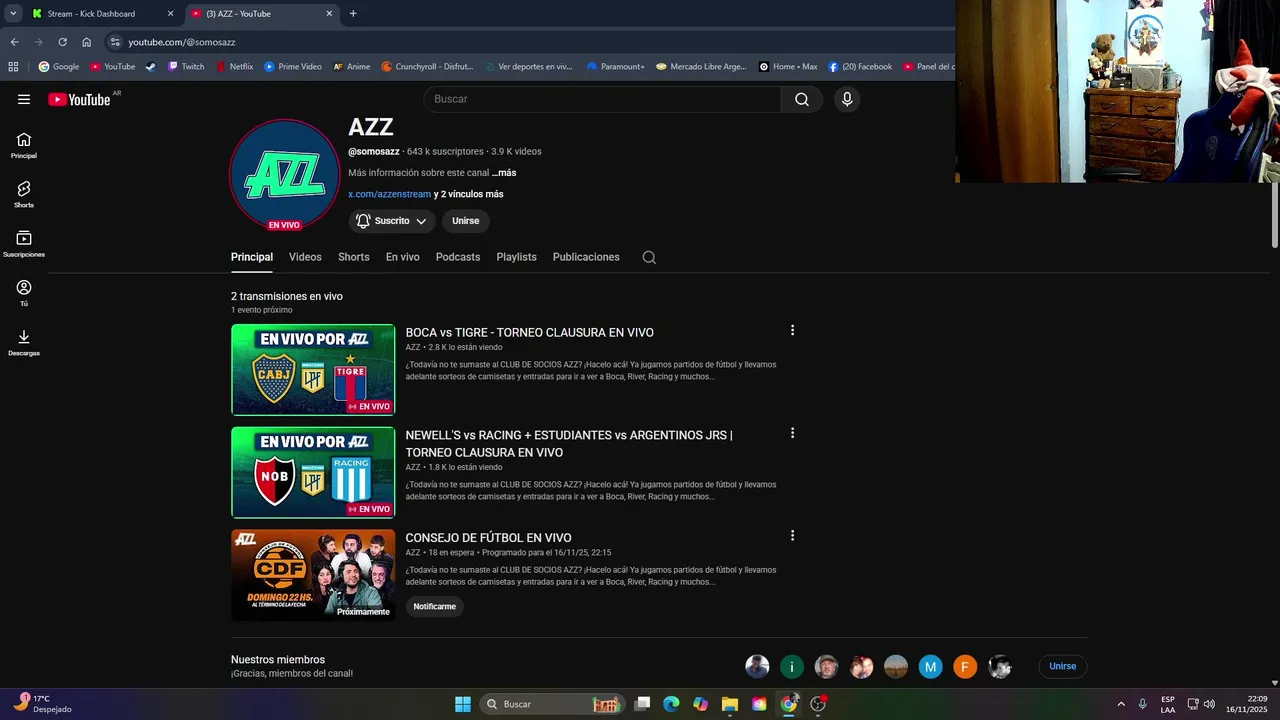1280x720 pixels.
Task: Expand channel info with …más
Action: (504, 173)
